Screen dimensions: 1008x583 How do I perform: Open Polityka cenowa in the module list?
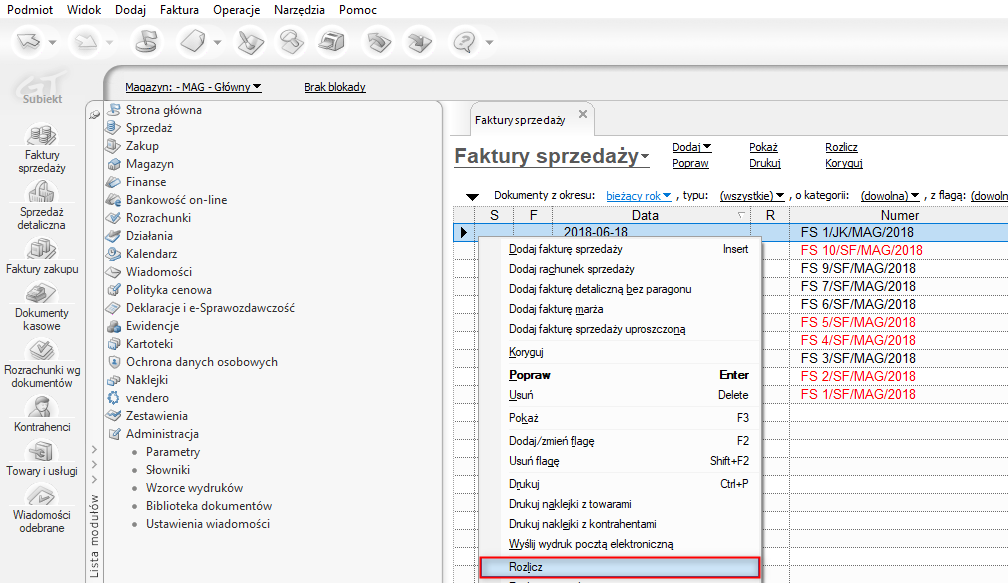tap(168, 290)
